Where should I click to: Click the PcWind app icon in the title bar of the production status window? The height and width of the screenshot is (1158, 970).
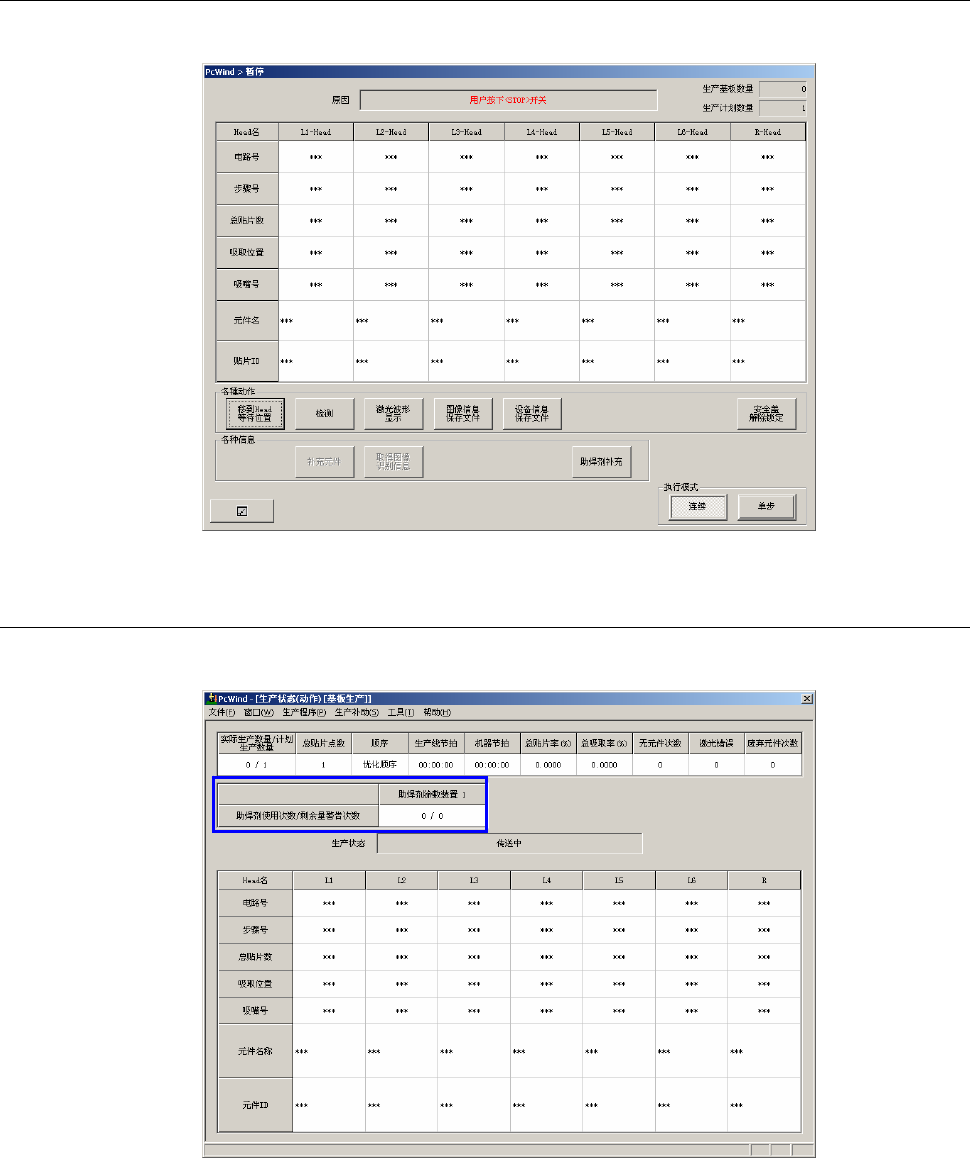[212, 698]
